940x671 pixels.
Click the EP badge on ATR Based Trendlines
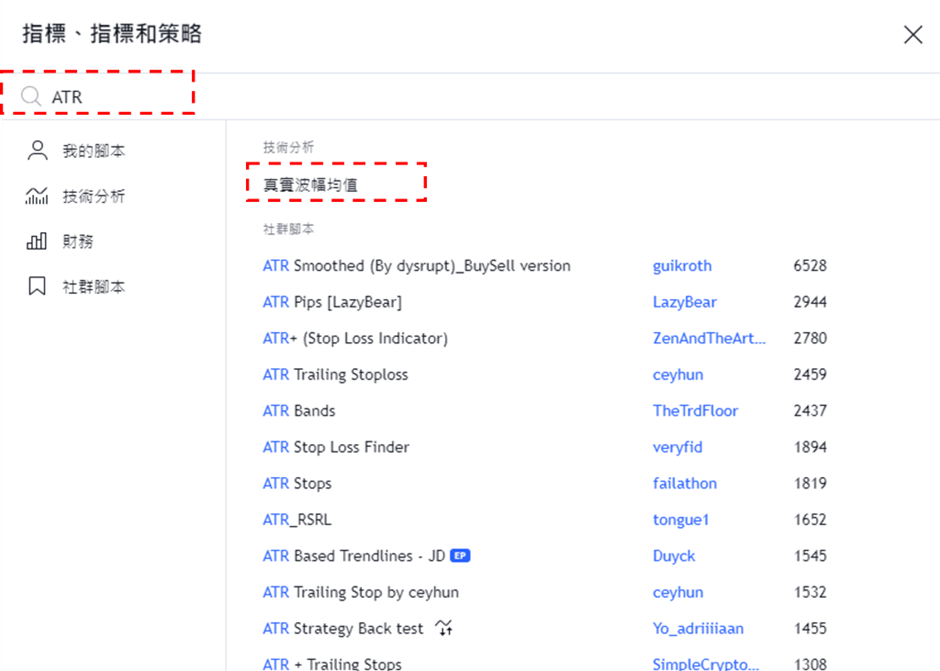pos(460,556)
